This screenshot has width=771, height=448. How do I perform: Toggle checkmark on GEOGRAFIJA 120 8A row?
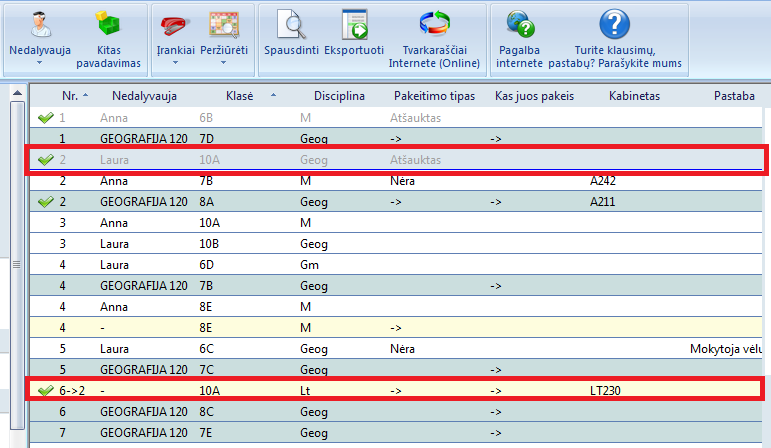click(x=45, y=202)
